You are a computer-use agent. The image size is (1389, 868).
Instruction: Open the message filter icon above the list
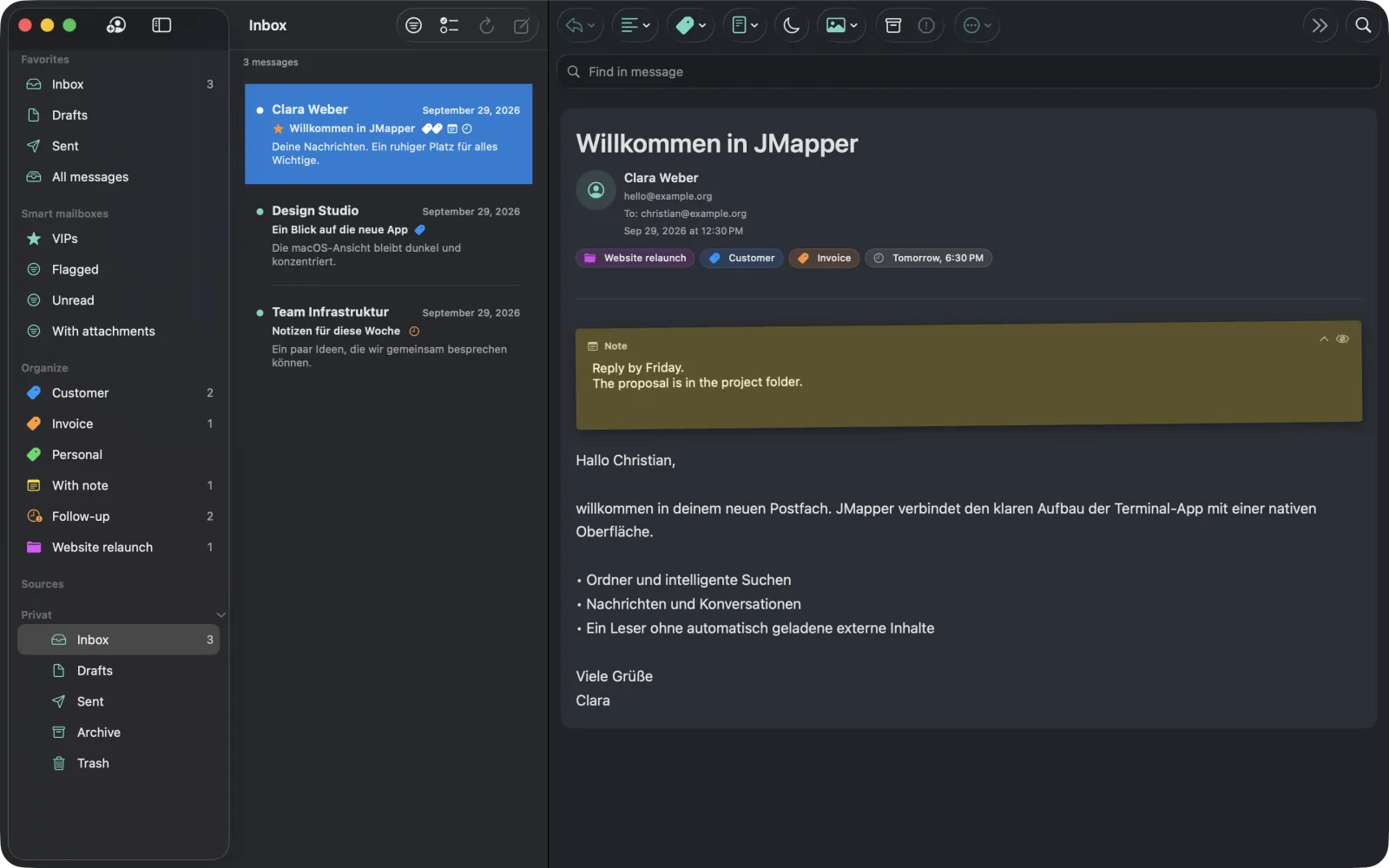414,25
